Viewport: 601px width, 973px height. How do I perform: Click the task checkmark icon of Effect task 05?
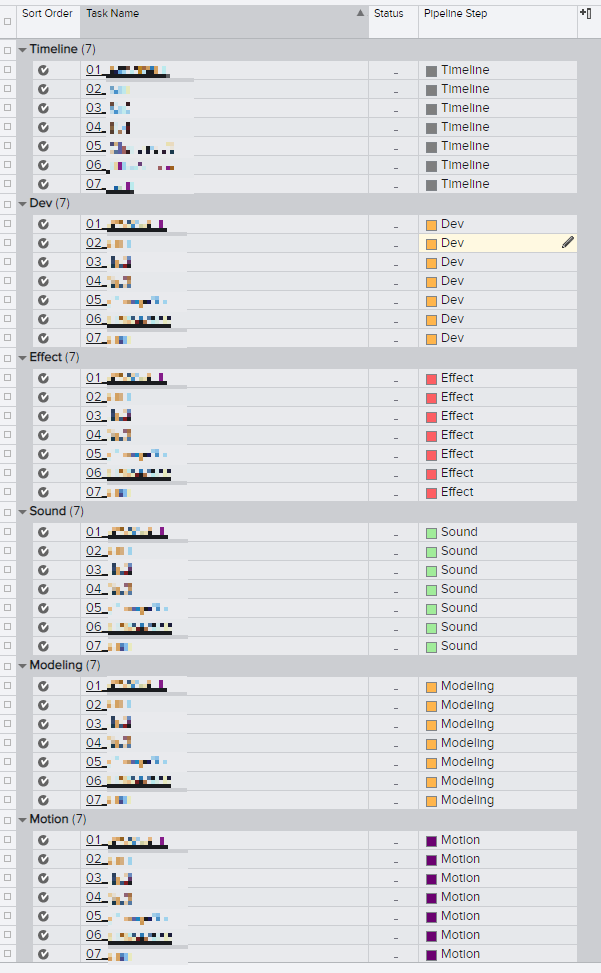click(x=43, y=454)
